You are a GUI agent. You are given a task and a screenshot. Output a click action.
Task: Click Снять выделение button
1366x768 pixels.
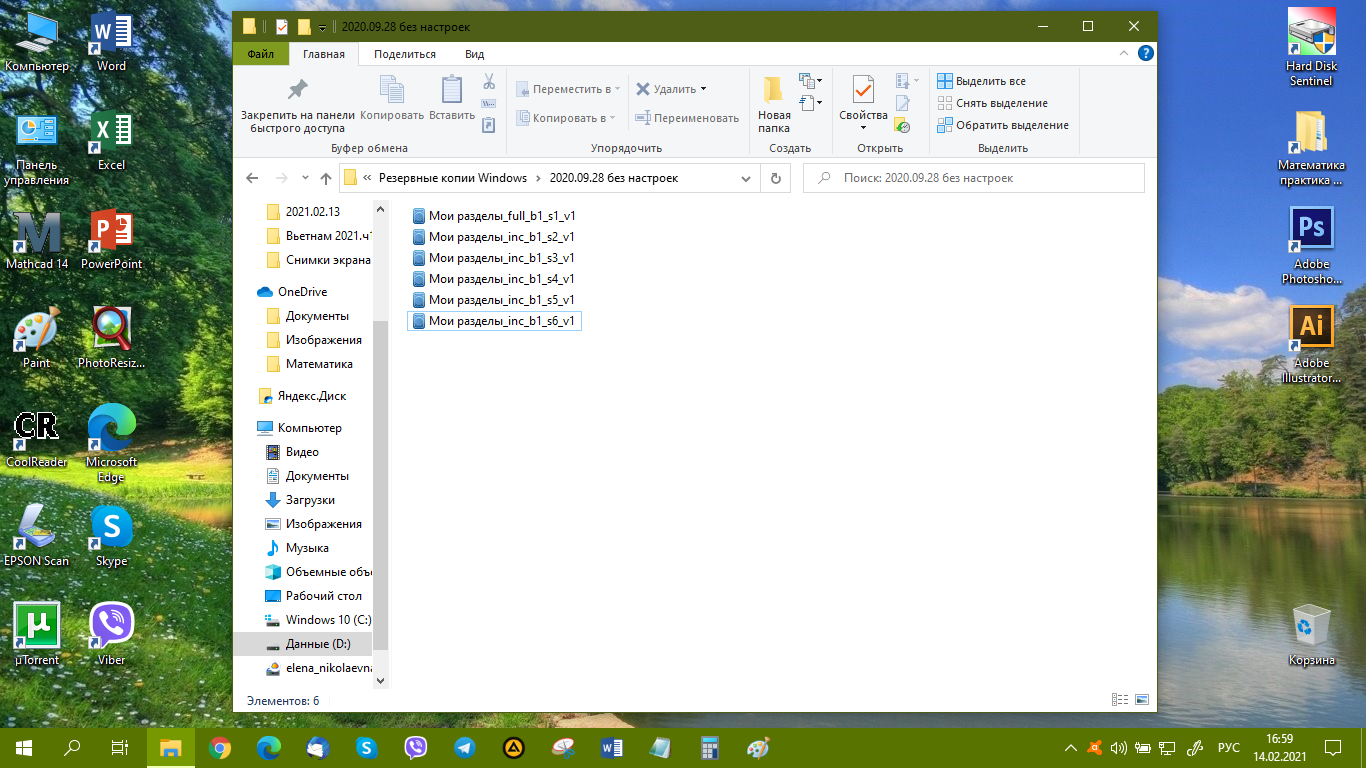click(x=992, y=103)
